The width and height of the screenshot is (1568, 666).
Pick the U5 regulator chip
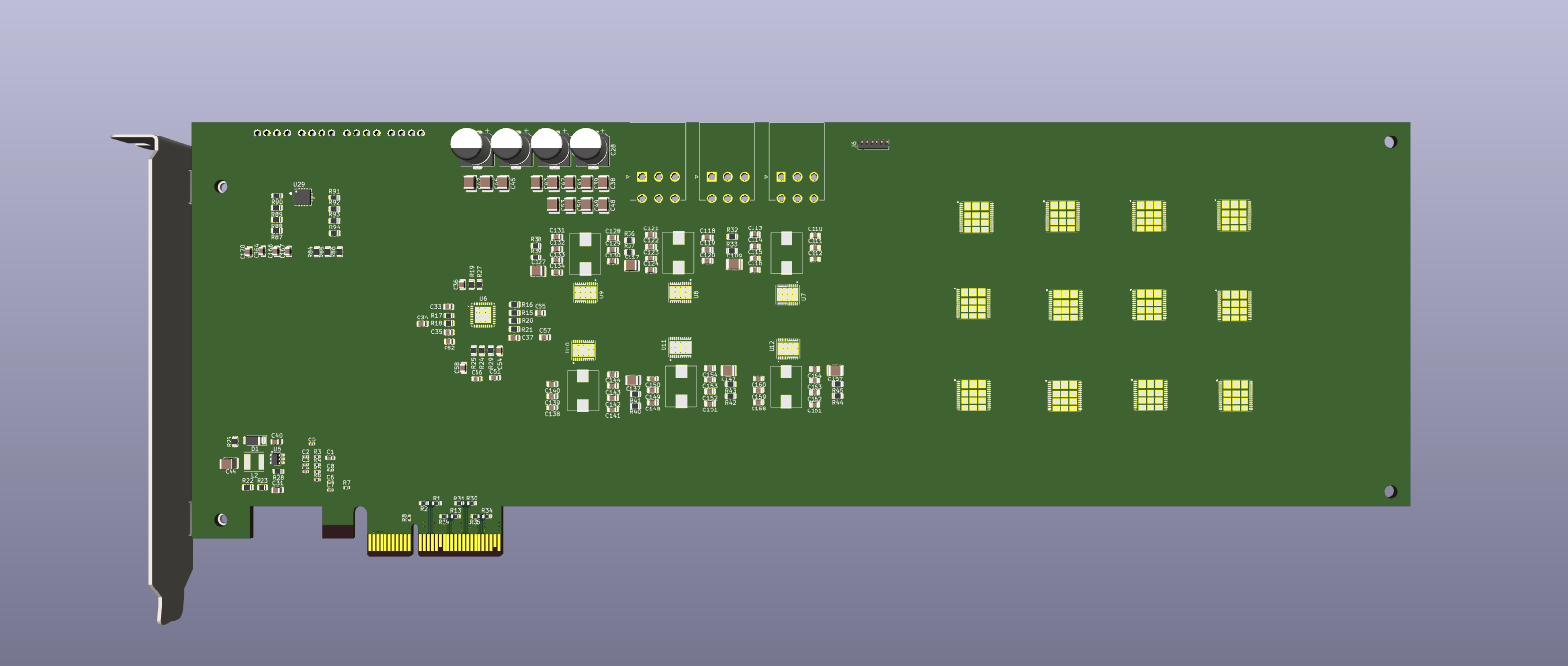click(277, 459)
